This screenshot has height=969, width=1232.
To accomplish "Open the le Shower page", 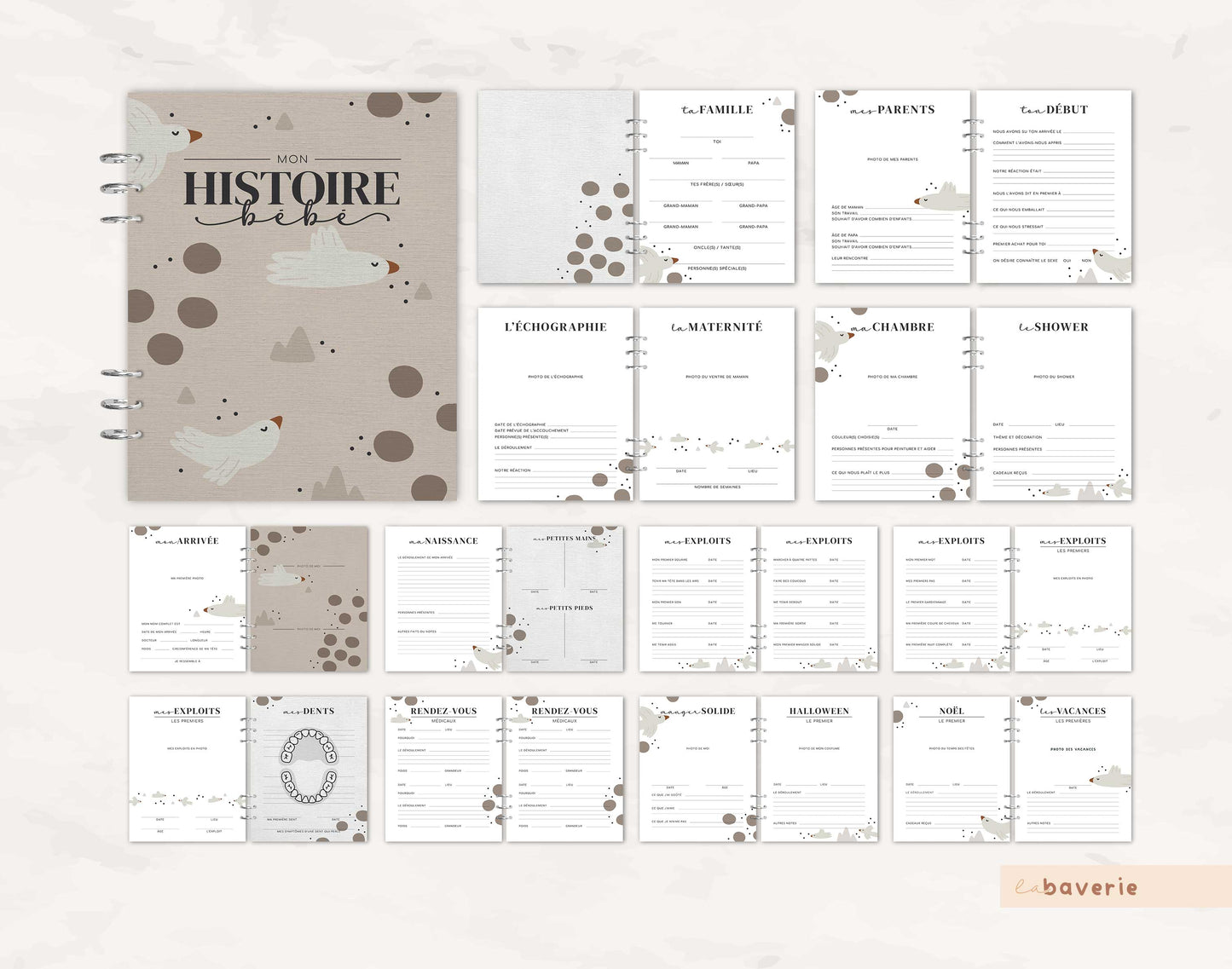I will (x=1053, y=404).
